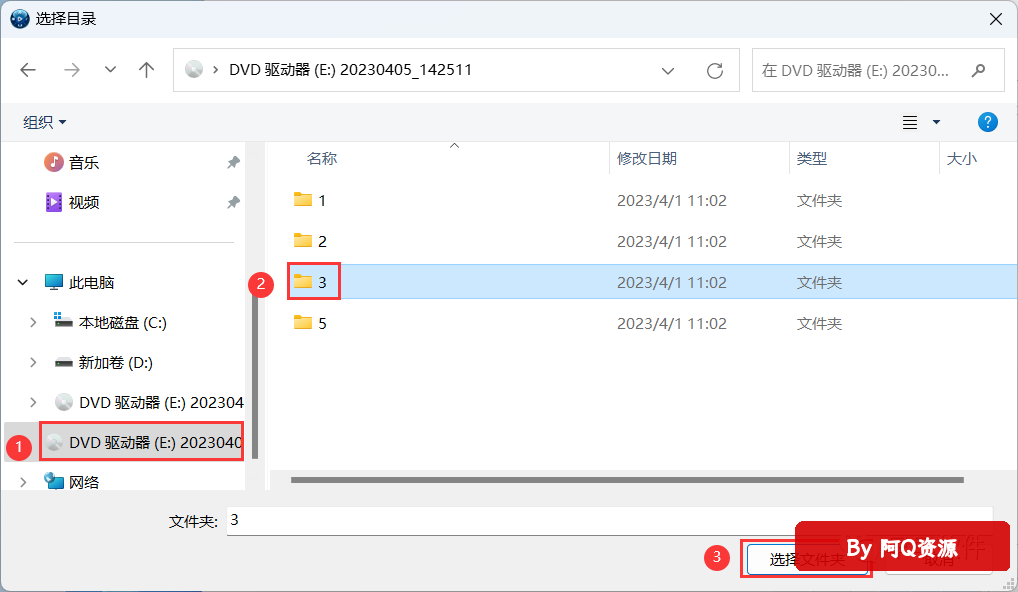Refresh the current folder listing
Image resolution: width=1018 pixels, height=592 pixels.
[x=714, y=70]
